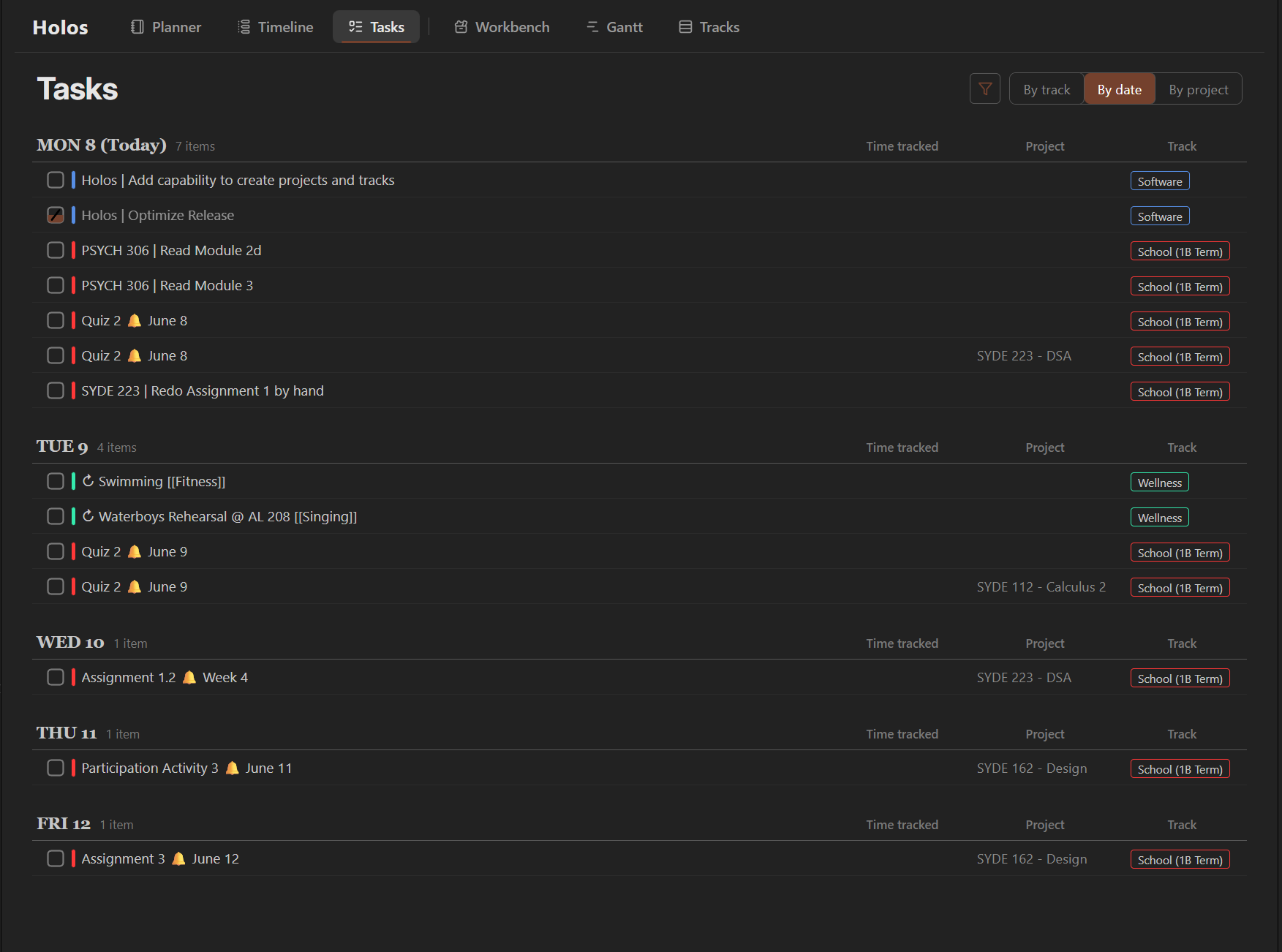Image resolution: width=1282 pixels, height=952 pixels.
Task: Click the Gantt bars icon
Action: [592, 27]
